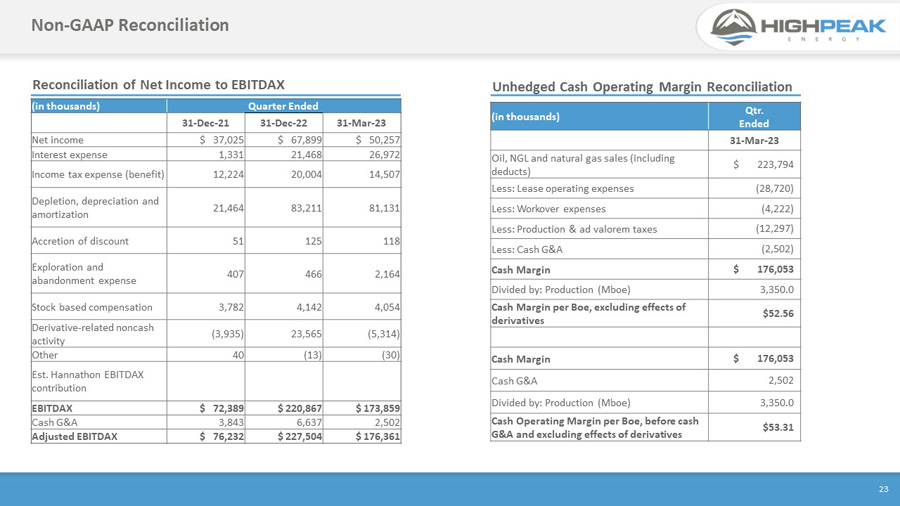Screen dimensions: 900x506
Task: Click Net income value '$ 37,025'
Action: [222, 140]
